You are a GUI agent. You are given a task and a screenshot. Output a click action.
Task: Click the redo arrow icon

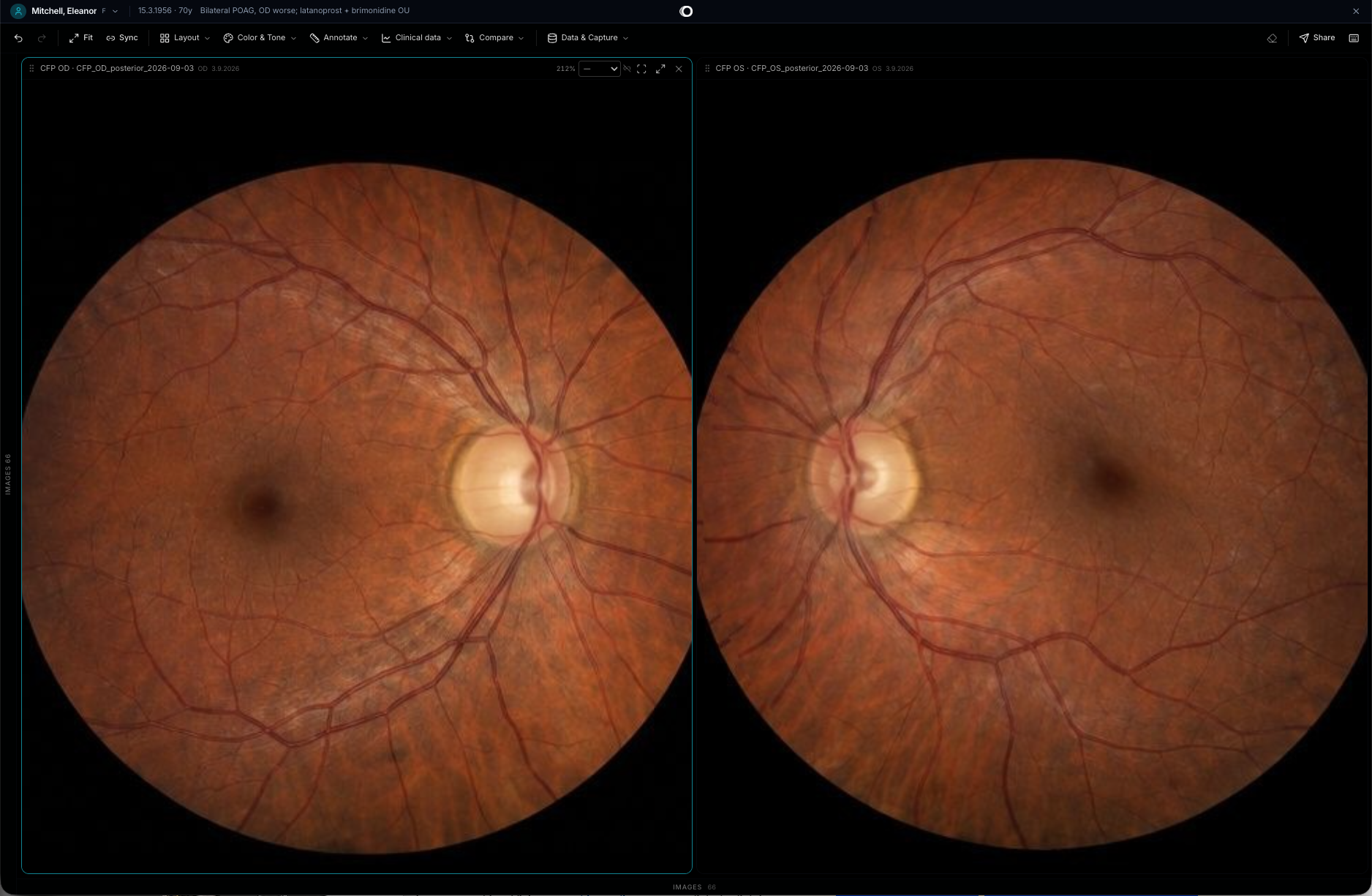click(42, 38)
